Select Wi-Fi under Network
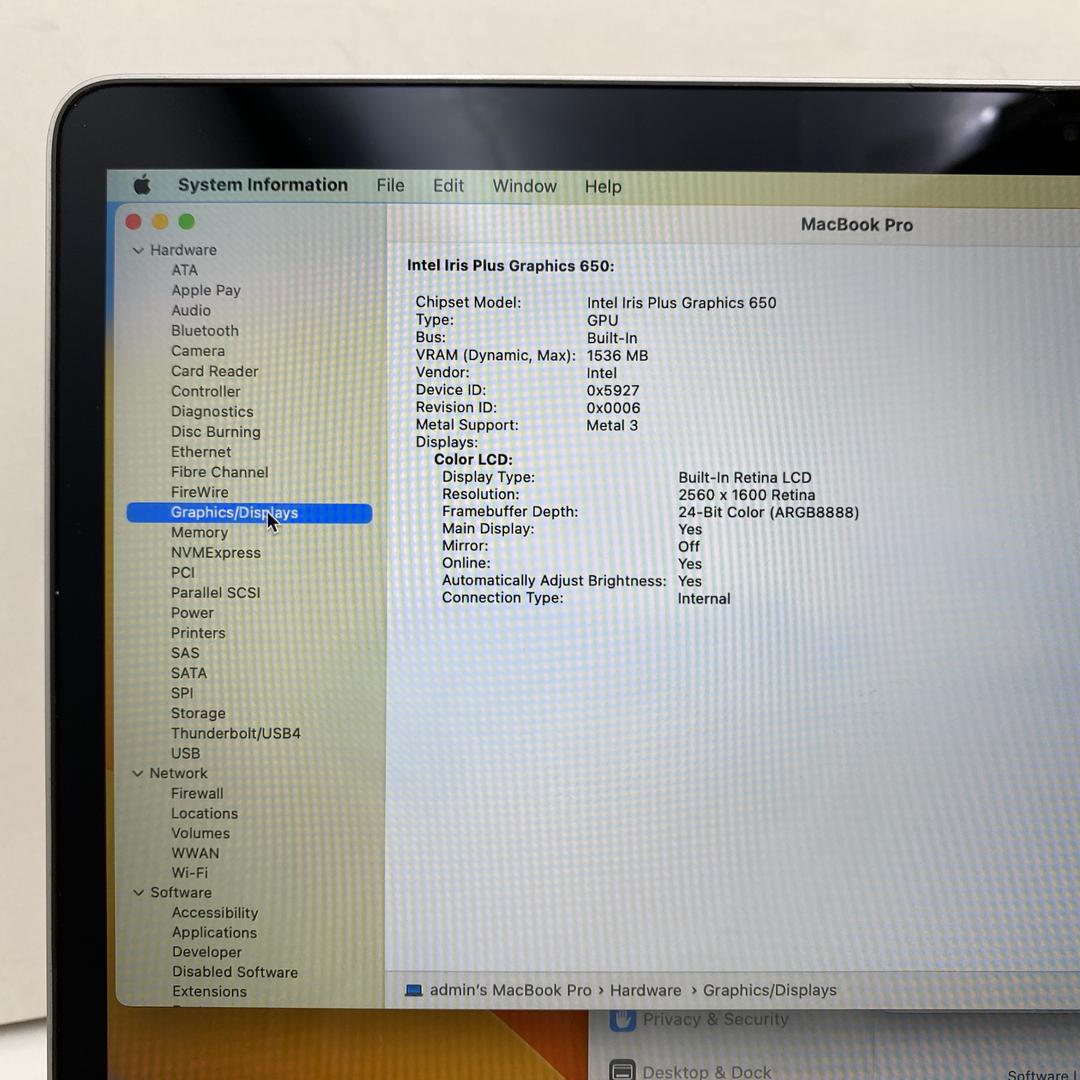Screen dimensions: 1080x1080 click(x=189, y=873)
